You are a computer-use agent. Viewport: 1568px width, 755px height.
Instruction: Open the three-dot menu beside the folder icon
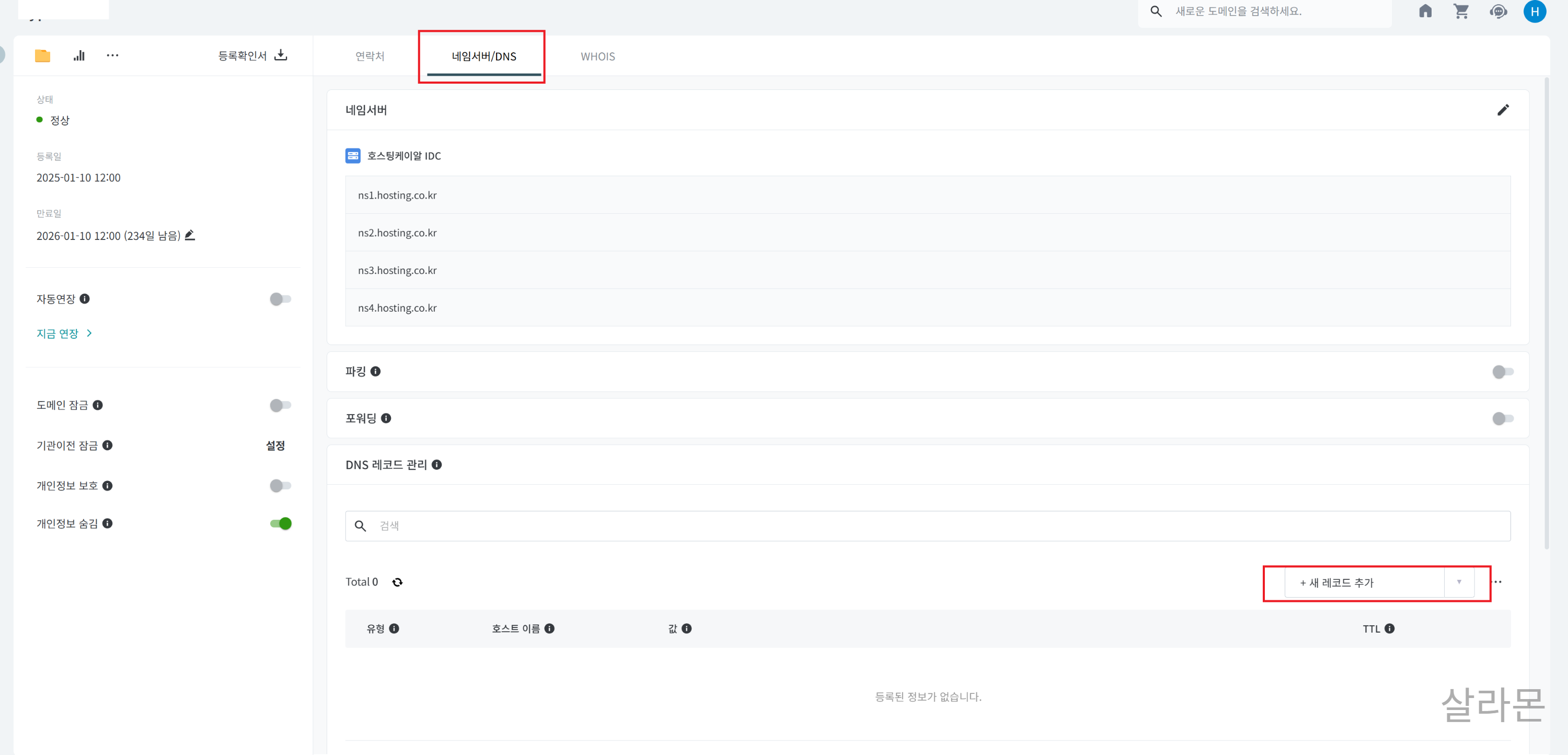[112, 56]
